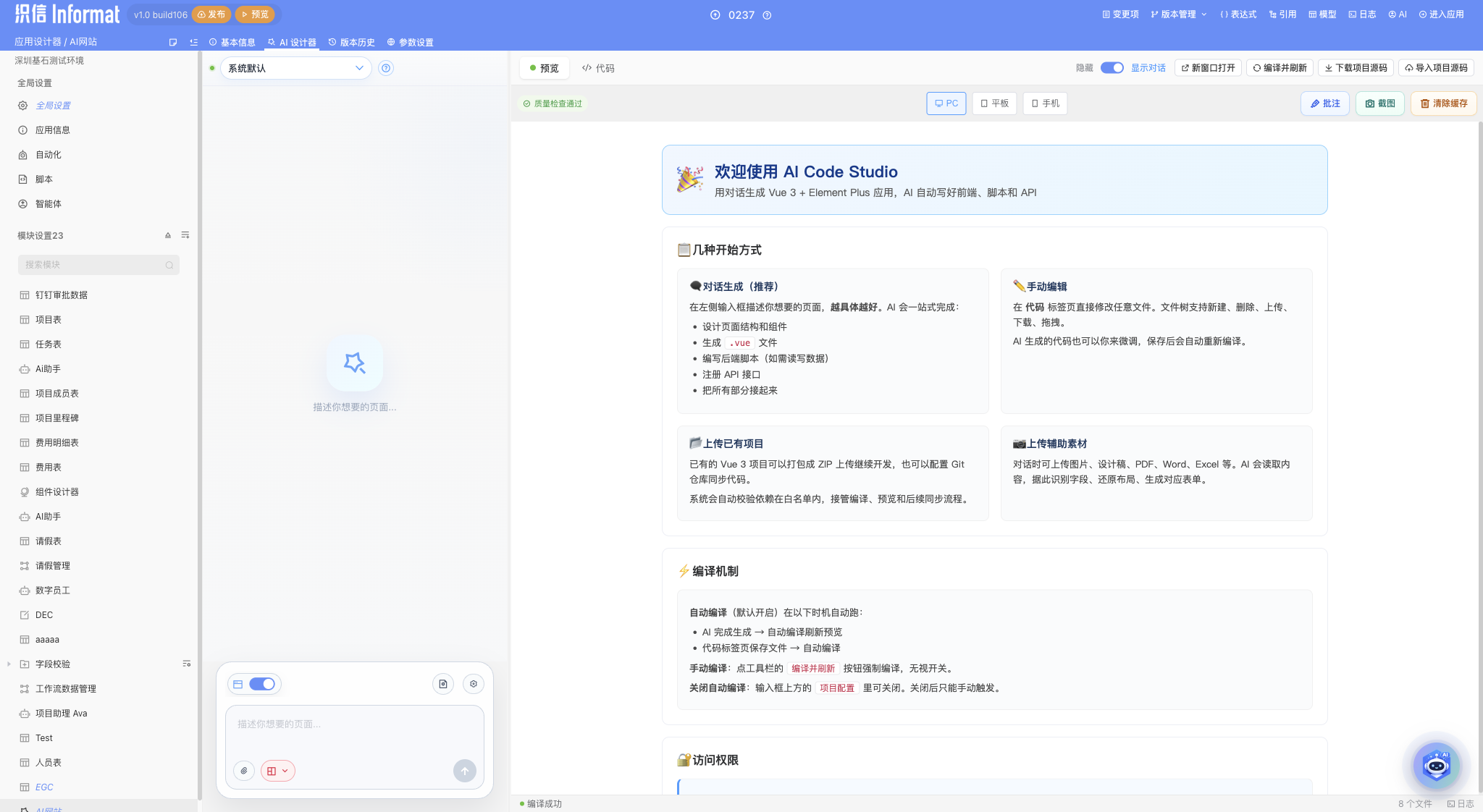
Task: Click the help question-mark icon beside 系统默认
Action: coord(387,68)
